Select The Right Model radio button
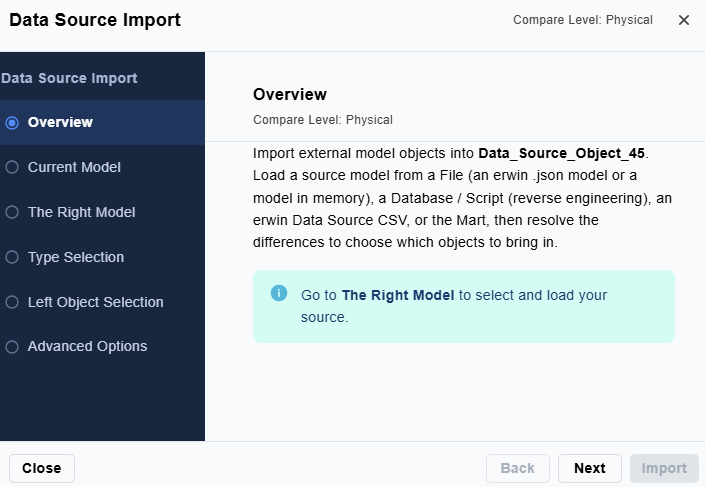This screenshot has height=487, width=705. [12, 212]
